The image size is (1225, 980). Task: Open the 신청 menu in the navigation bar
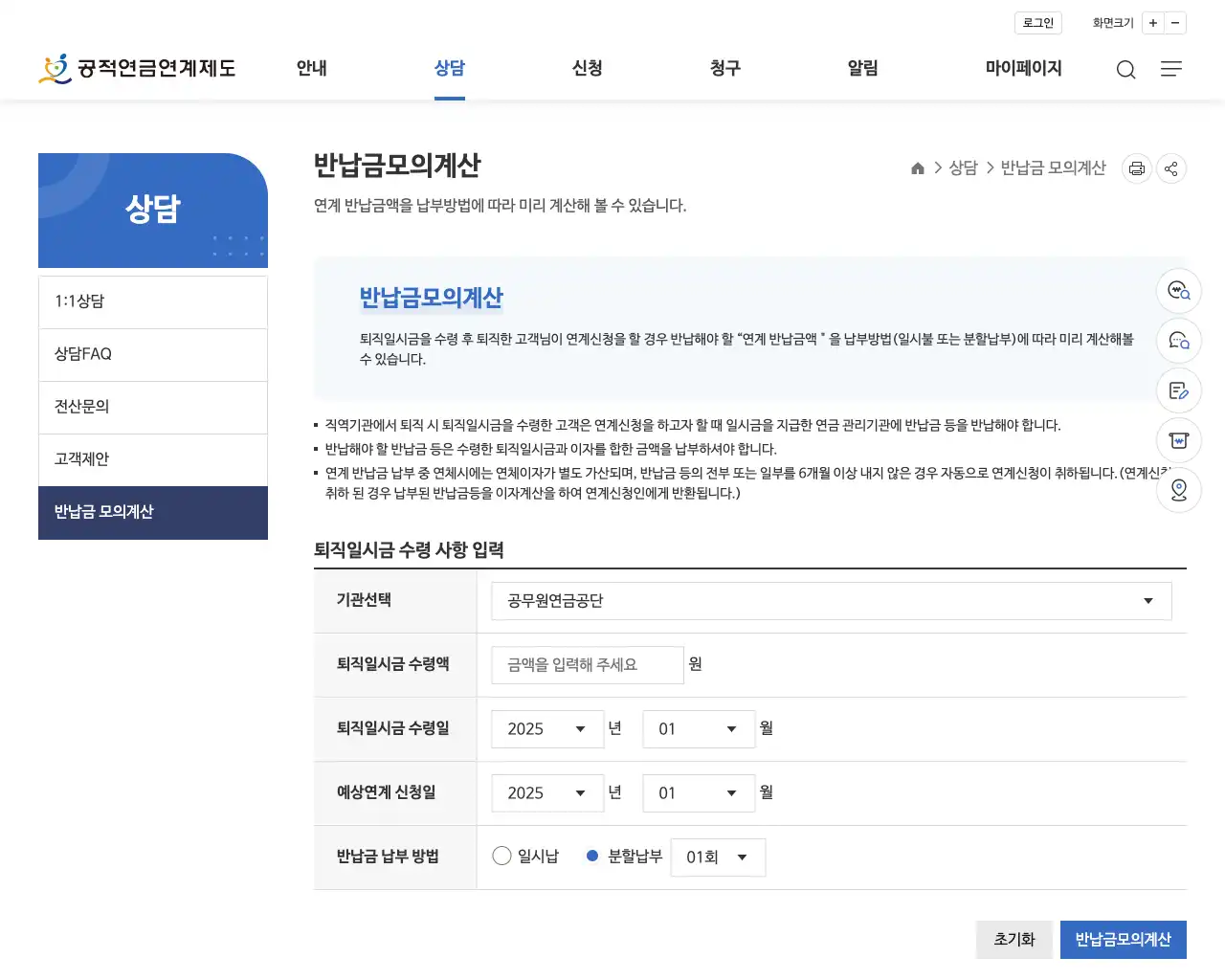coord(587,69)
